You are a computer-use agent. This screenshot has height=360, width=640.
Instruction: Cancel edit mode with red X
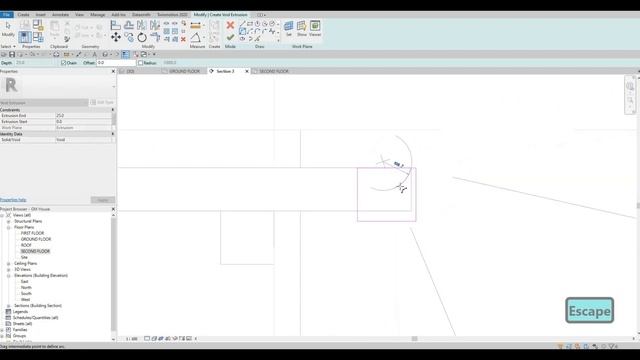click(230, 25)
